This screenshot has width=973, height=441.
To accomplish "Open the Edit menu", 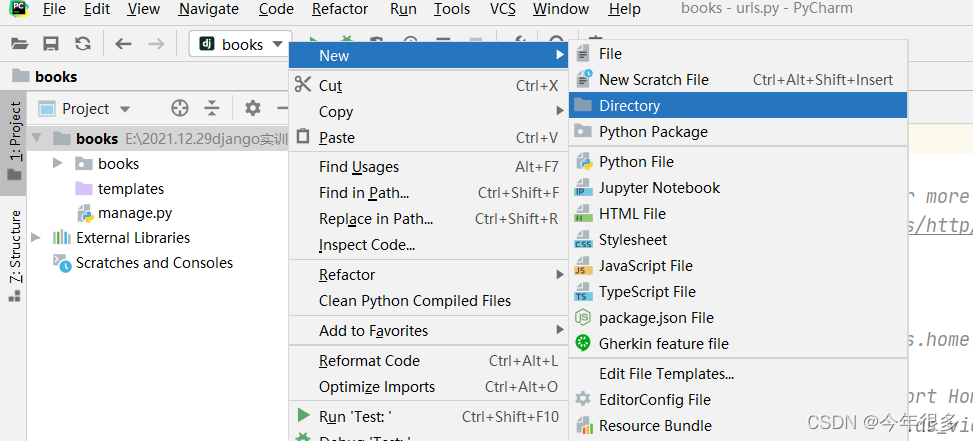I will click(97, 9).
